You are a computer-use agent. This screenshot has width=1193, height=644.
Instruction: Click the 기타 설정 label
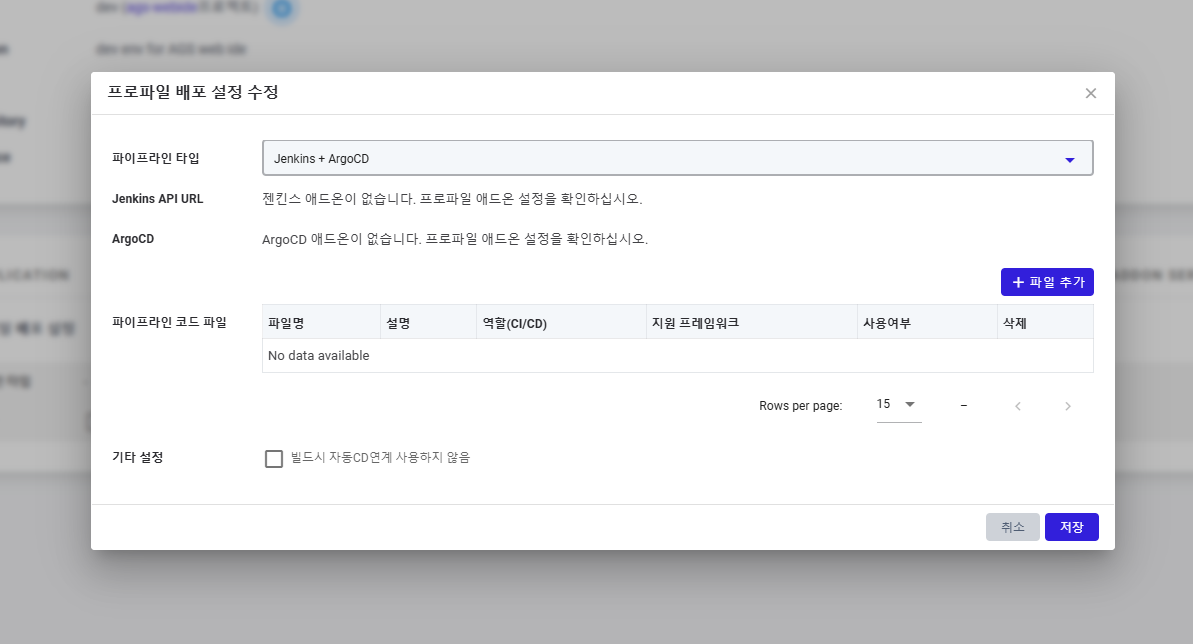tap(138, 457)
